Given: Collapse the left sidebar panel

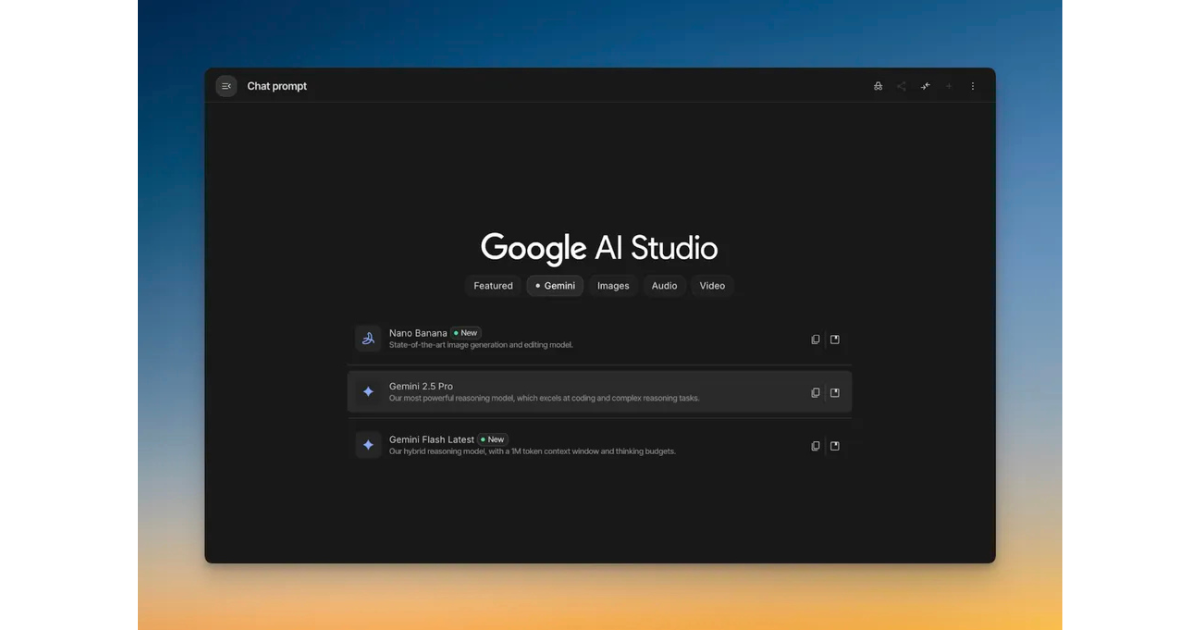Looking at the screenshot, I should pos(226,86).
